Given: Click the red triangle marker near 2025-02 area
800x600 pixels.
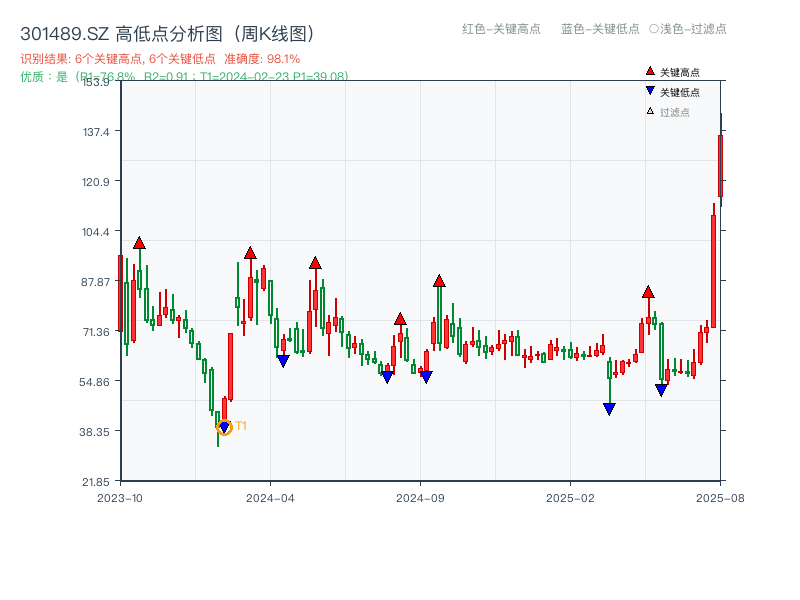Looking at the screenshot, I should pos(649,293).
